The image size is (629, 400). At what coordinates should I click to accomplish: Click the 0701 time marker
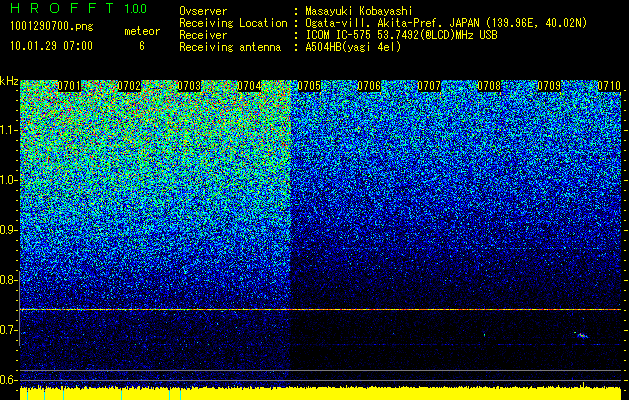[69, 86]
